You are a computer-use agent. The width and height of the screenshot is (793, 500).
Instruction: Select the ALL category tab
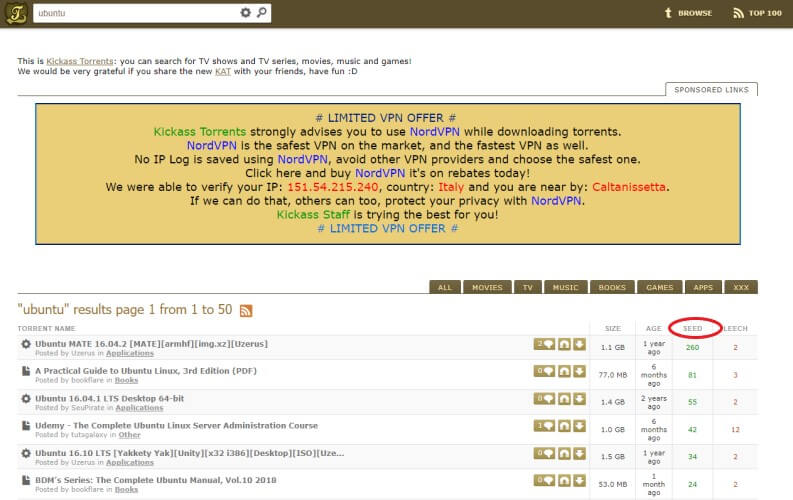(445, 287)
